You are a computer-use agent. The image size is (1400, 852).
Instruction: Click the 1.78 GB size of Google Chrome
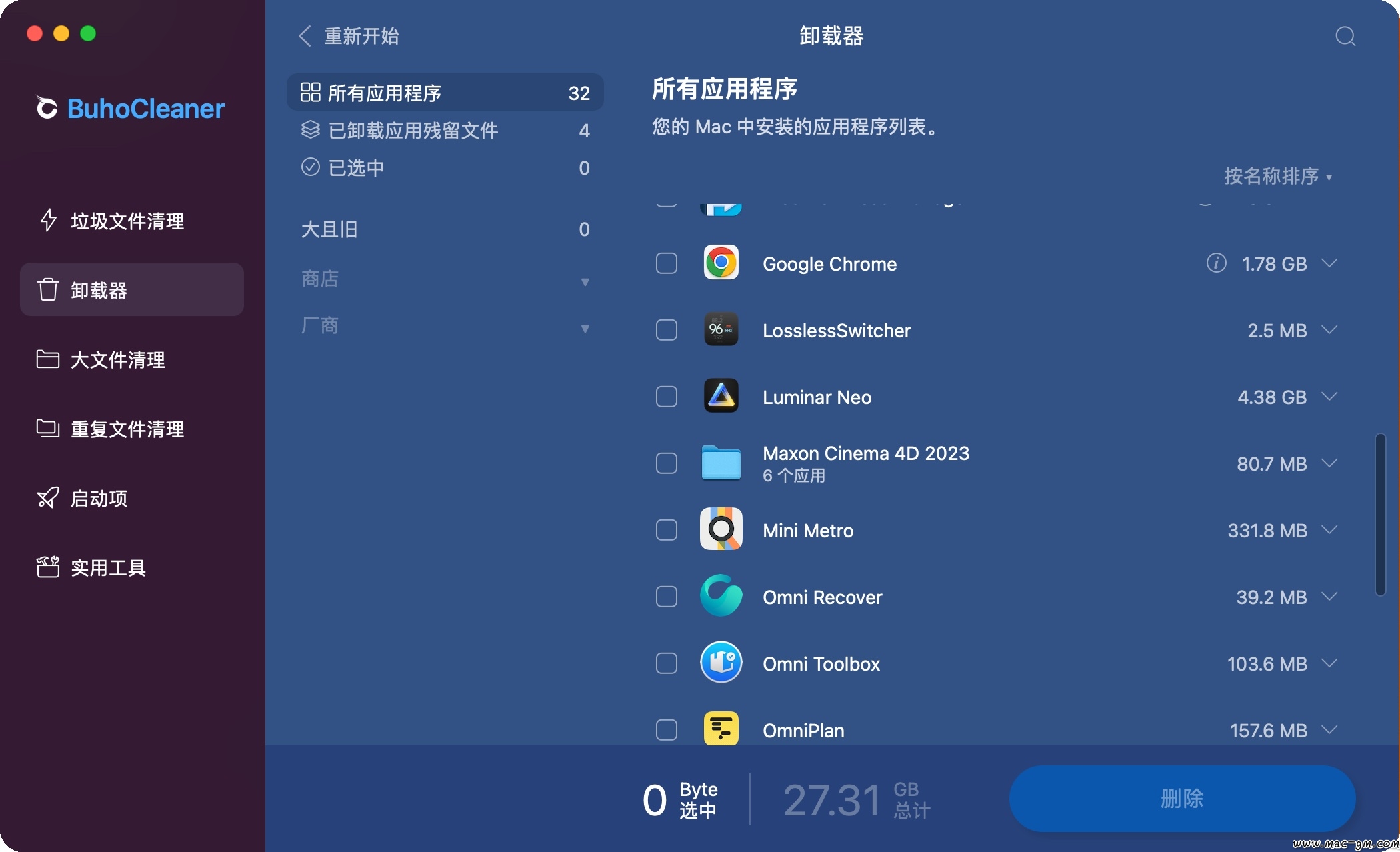click(1274, 264)
